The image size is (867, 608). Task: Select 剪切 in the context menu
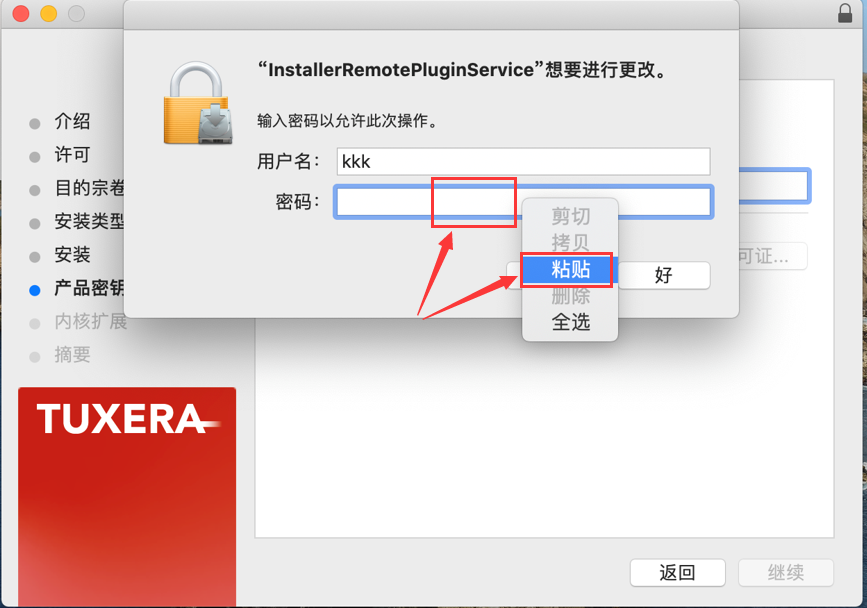tap(570, 216)
